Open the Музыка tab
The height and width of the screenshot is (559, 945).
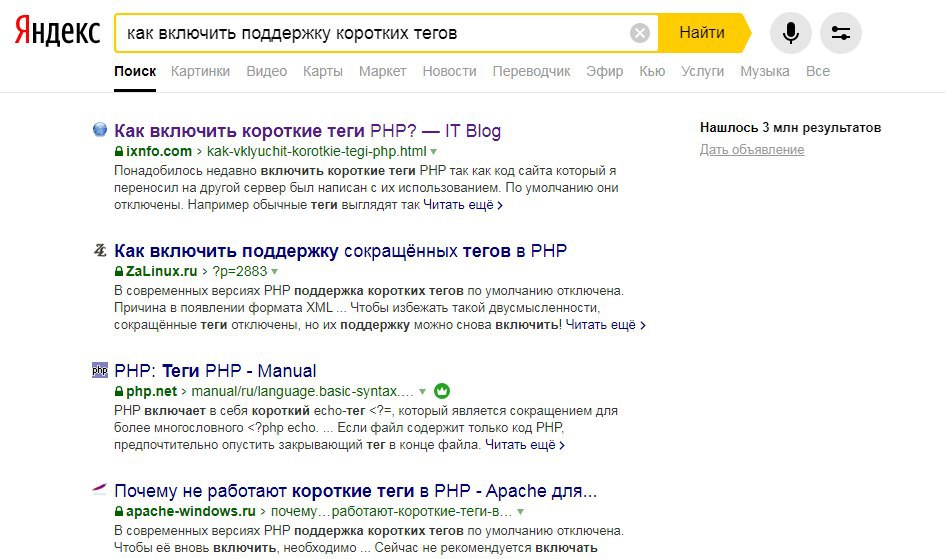(x=765, y=71)
